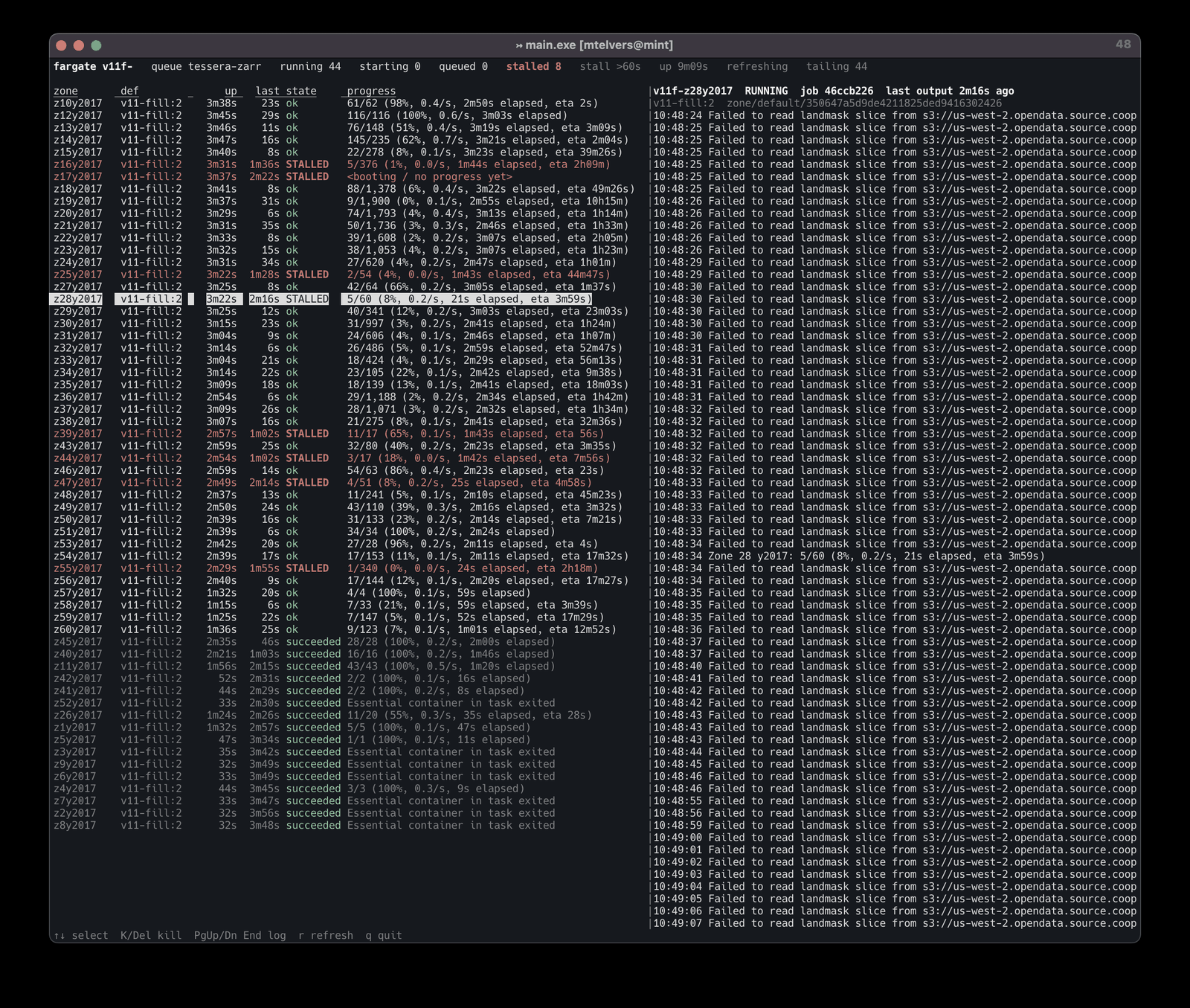The height and width of the screenshot is (1008, 1190).
Task: Click the 'r refresh' shortcut hint
Action: 326,935
